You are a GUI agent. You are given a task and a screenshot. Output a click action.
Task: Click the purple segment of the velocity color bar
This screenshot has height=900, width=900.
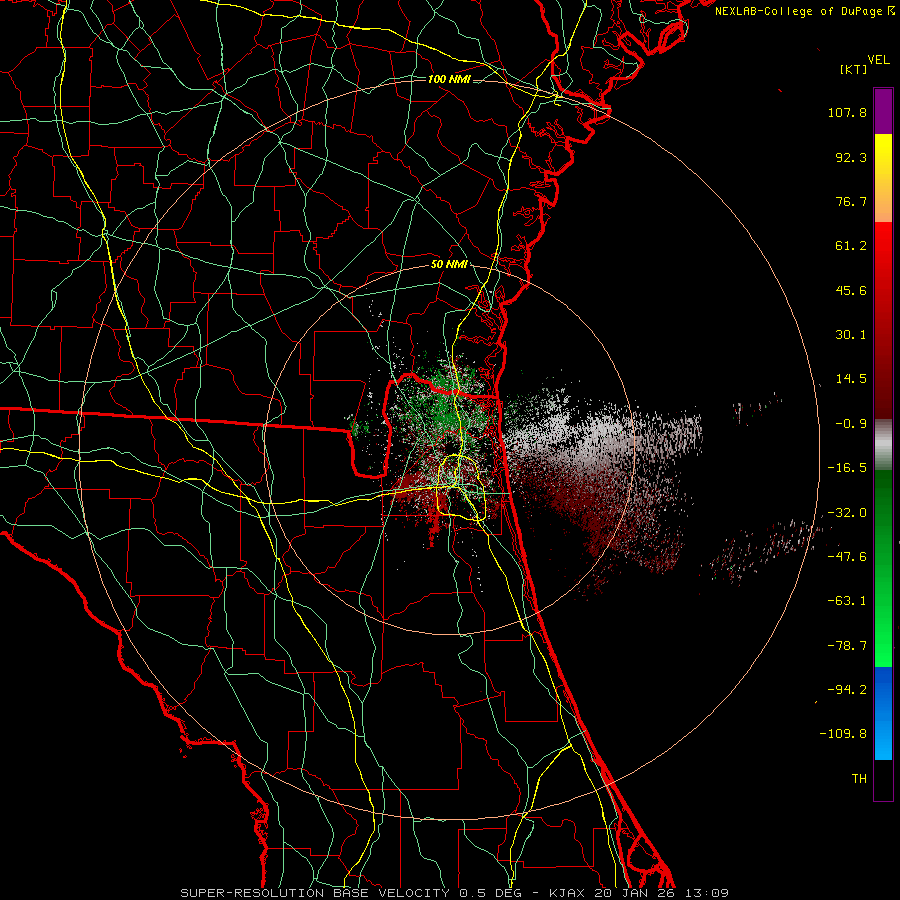click(x=883, y=111)
